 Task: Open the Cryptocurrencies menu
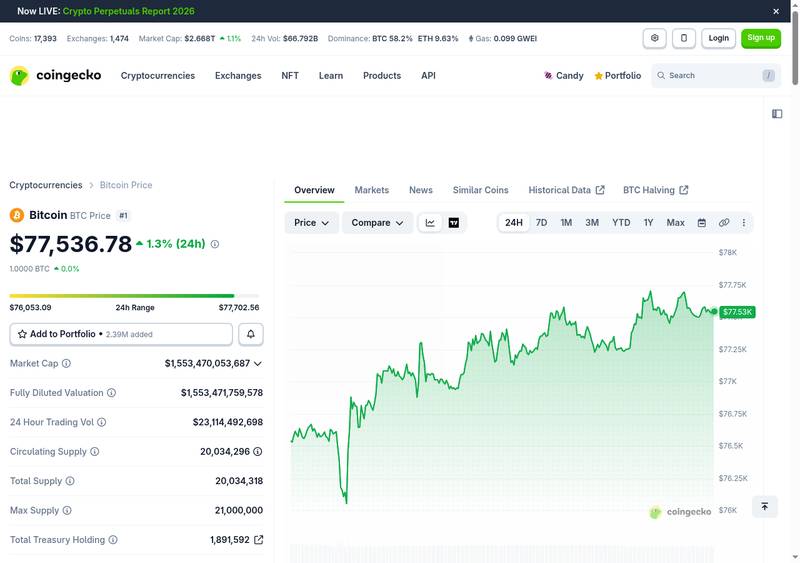[x=158, y=76]
